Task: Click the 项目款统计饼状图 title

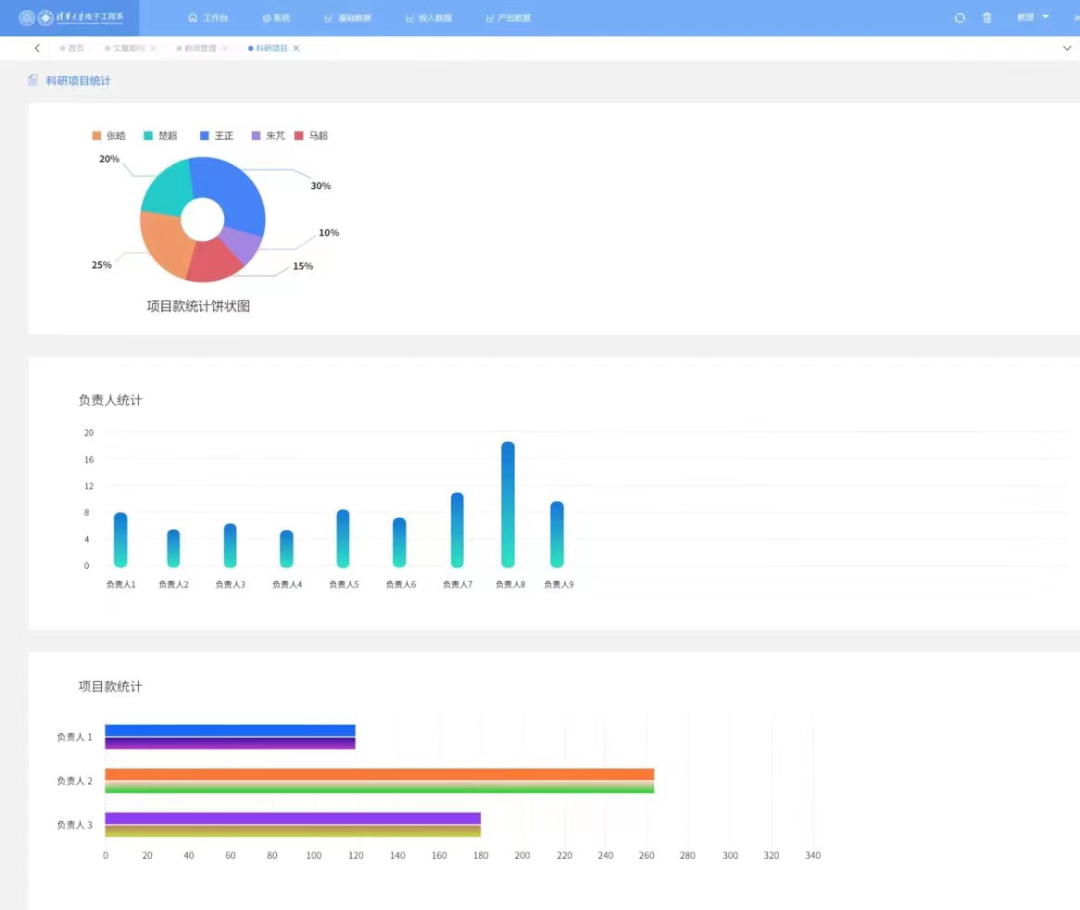Action: pyautogui.click(x=198, y=307)
